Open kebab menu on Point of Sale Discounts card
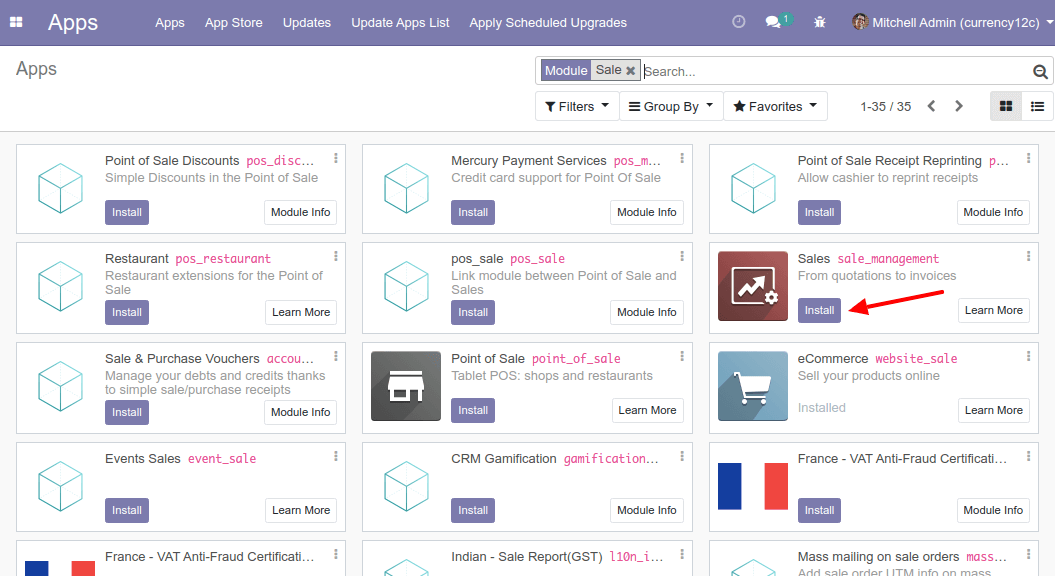The width and height of the screenshot is (1055, 576). [336, 159]
